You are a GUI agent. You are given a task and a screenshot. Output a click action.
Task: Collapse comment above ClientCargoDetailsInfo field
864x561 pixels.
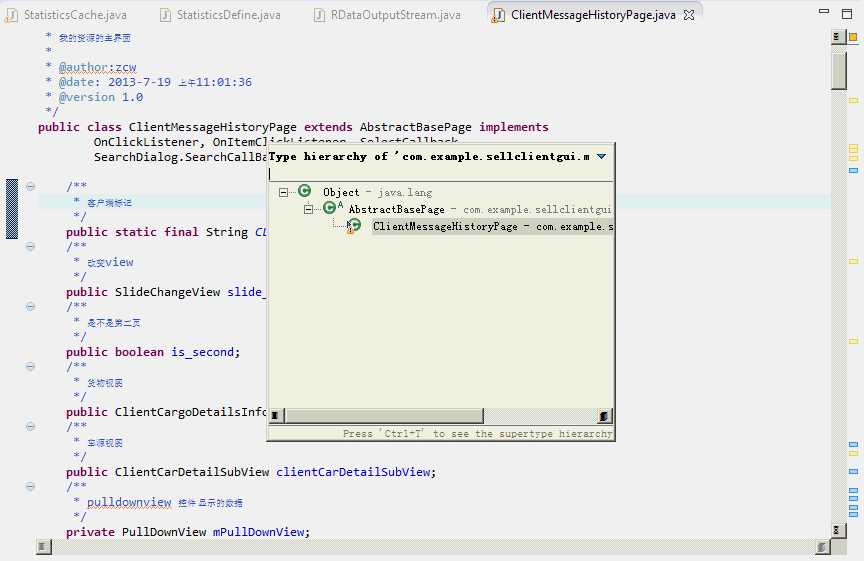point(31,366)
